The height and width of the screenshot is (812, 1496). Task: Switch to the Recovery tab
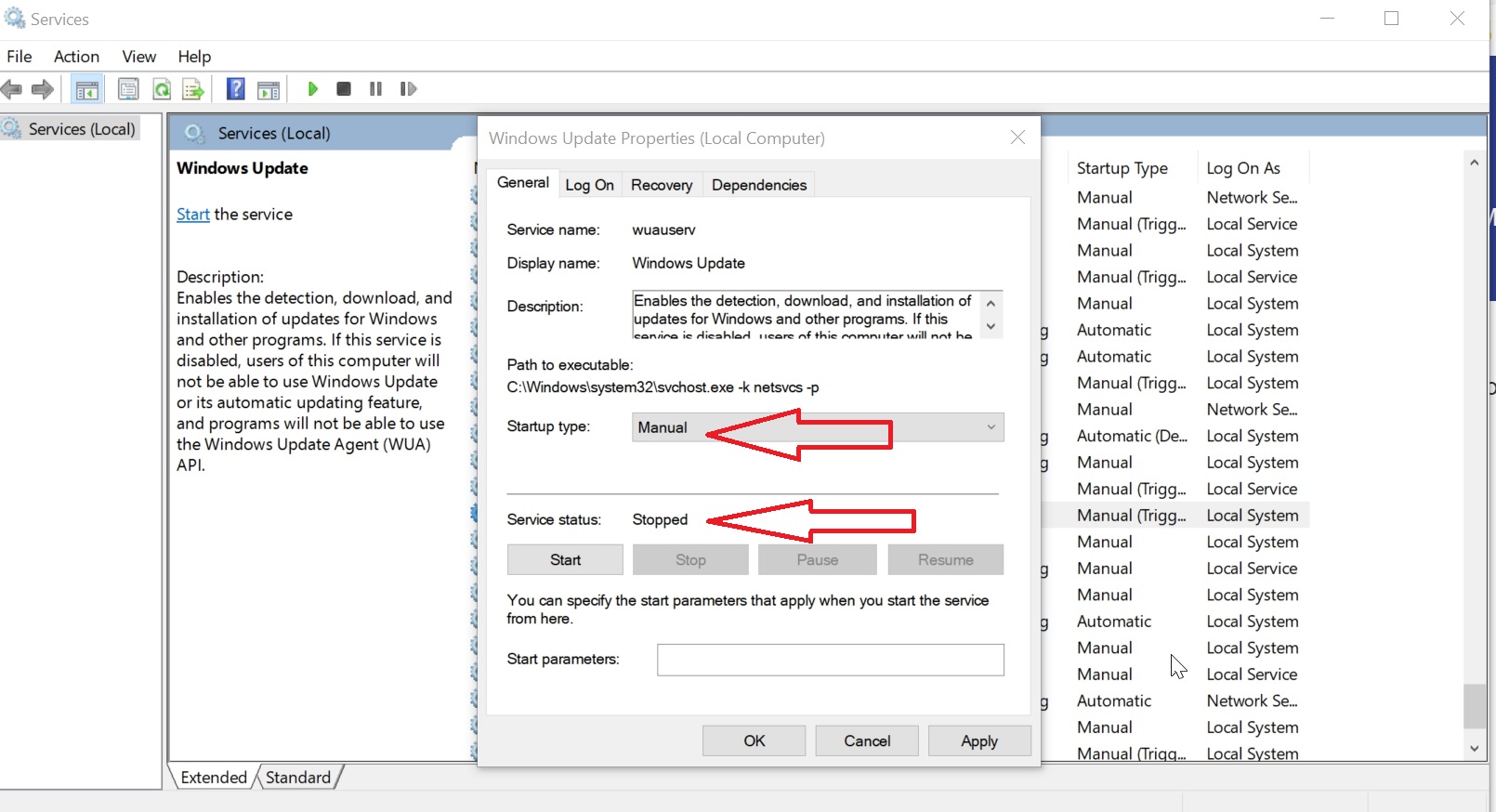pos(662,185)
